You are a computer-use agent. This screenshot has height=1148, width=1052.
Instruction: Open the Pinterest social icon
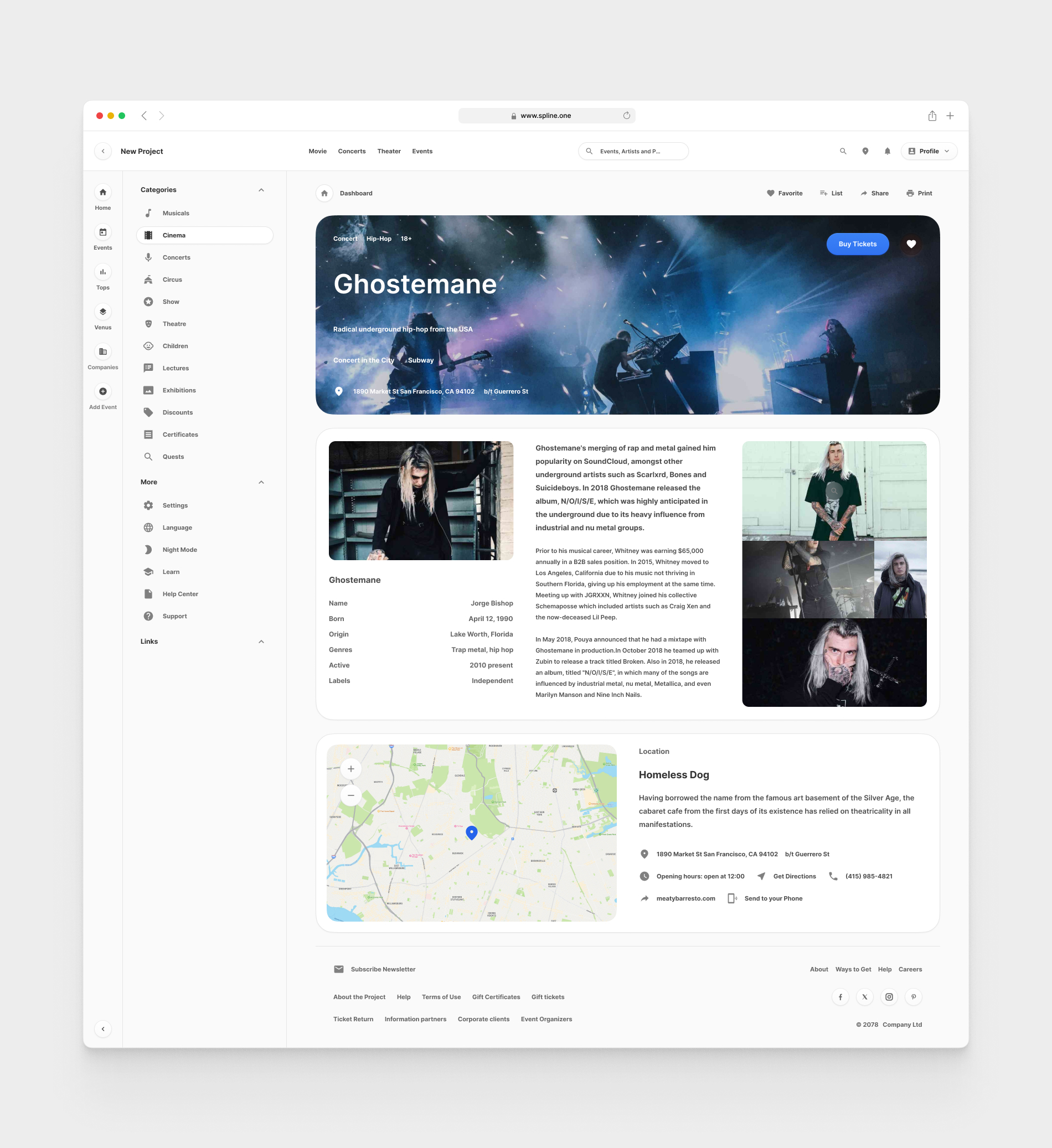coord(914,996)
